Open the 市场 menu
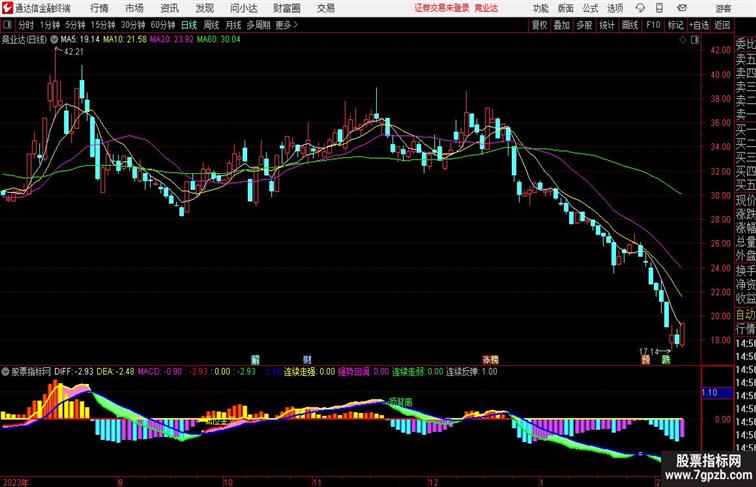Screen dimensions: 756x487 [x=135, y=8]
